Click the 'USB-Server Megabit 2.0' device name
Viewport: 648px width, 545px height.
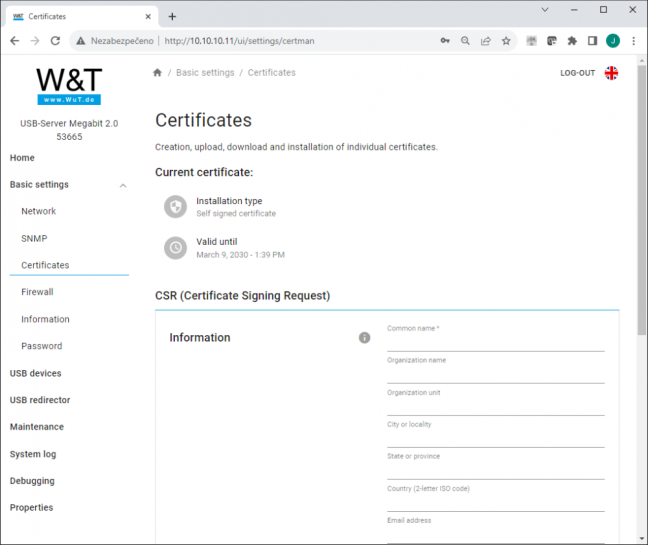pos(69,124)
